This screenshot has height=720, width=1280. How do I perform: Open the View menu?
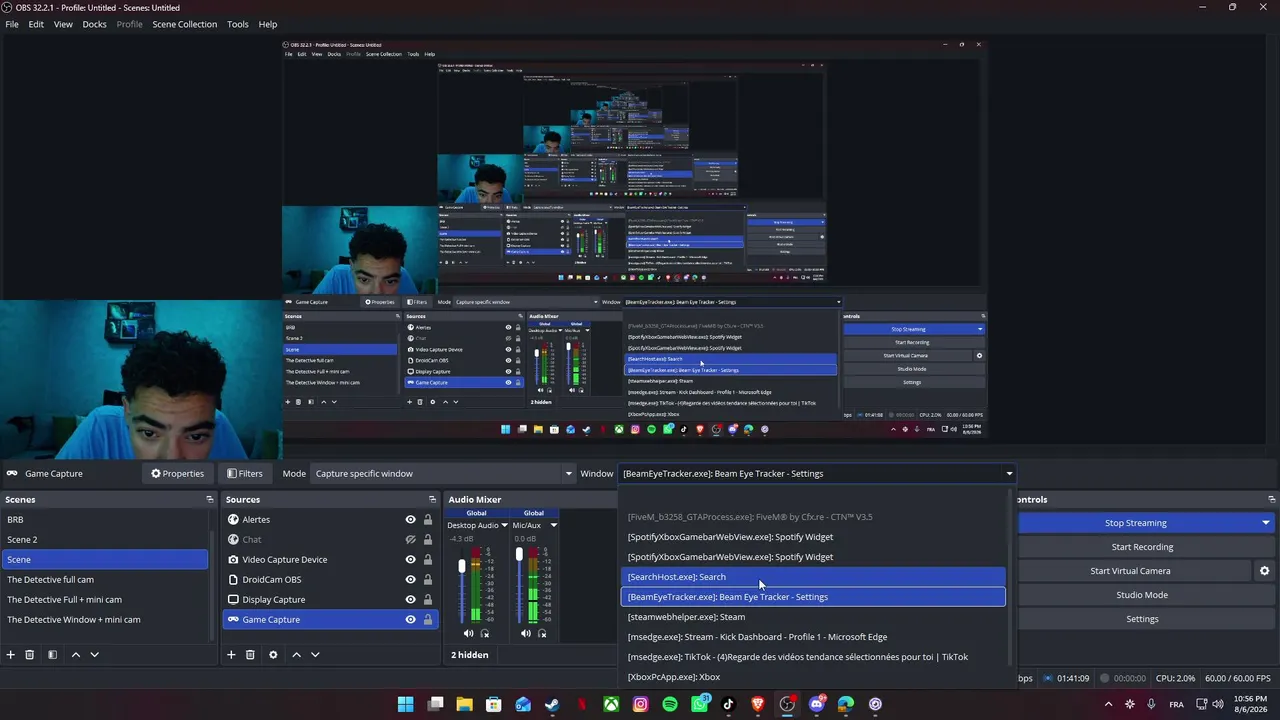(x=63, y=24)
